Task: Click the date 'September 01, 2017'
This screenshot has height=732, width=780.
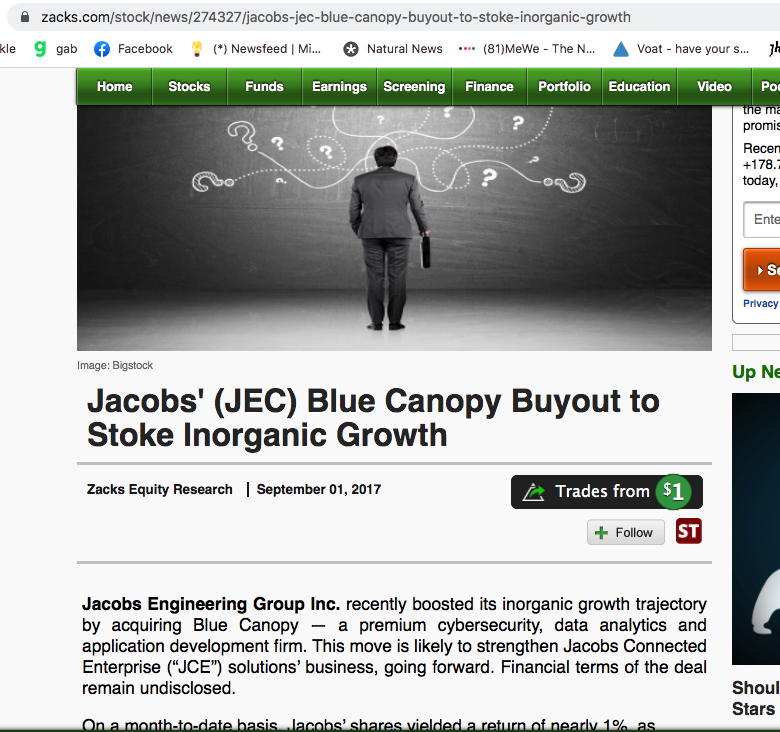Action: [319, 489]
